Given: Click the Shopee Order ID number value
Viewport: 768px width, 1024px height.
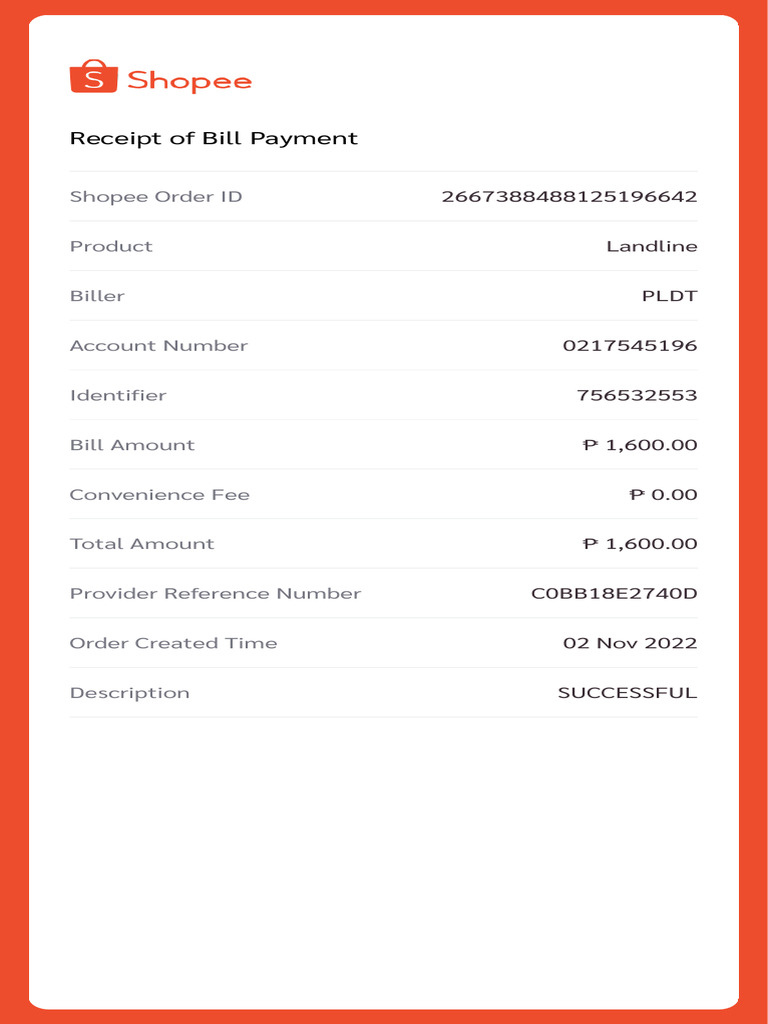Looking at the screenshot, I should point(569,197).
